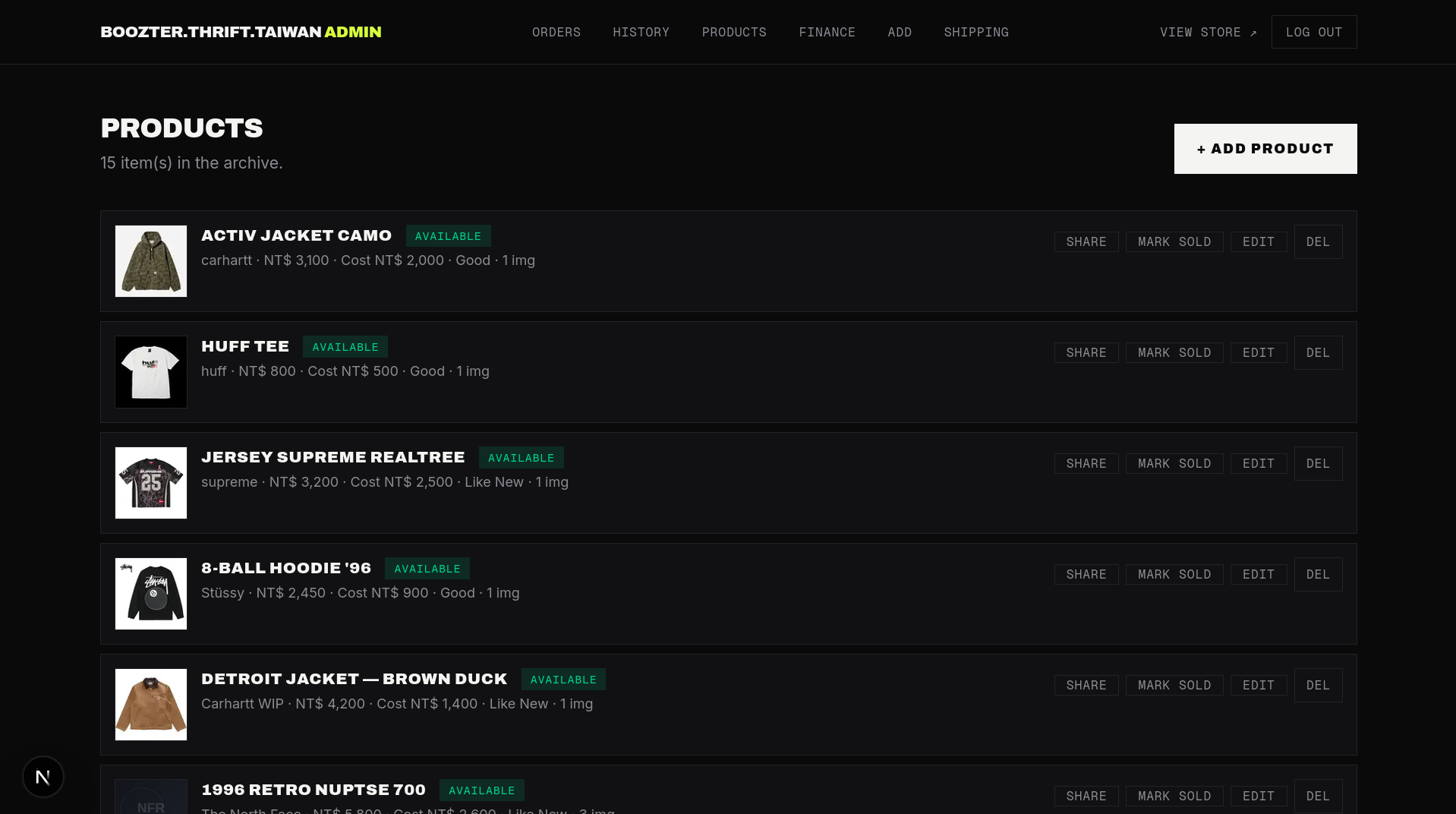Click the Products page heading

(x=181, y=128)
